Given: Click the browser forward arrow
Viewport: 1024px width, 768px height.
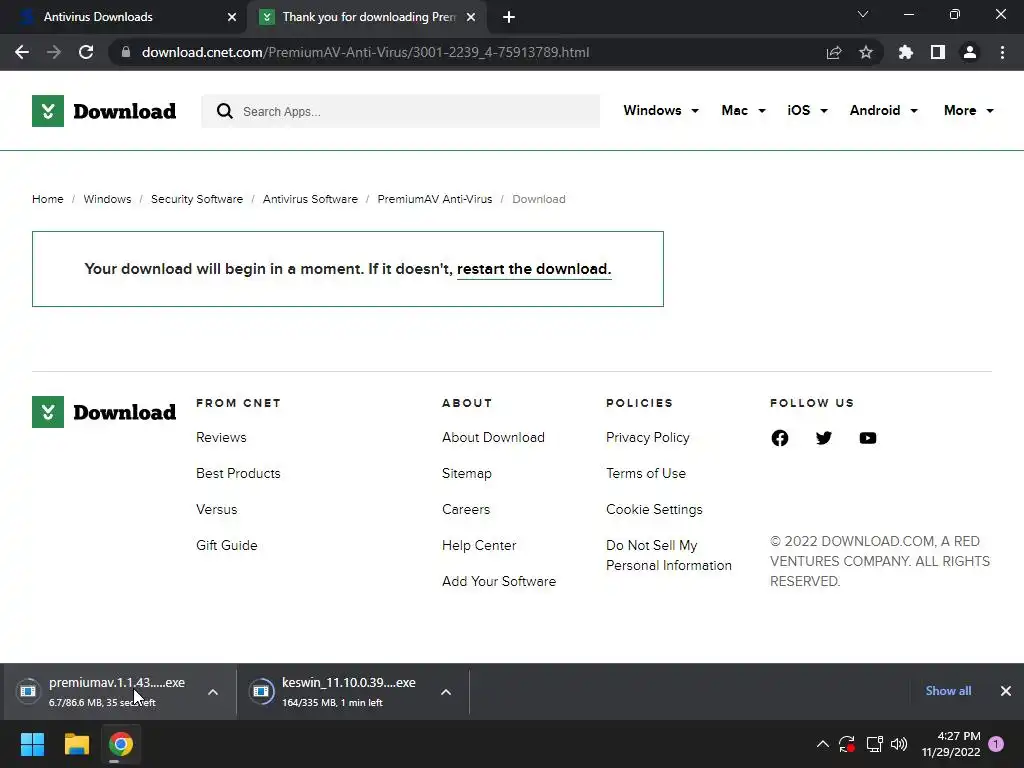Looking at the screenshot, I should 54,52.
